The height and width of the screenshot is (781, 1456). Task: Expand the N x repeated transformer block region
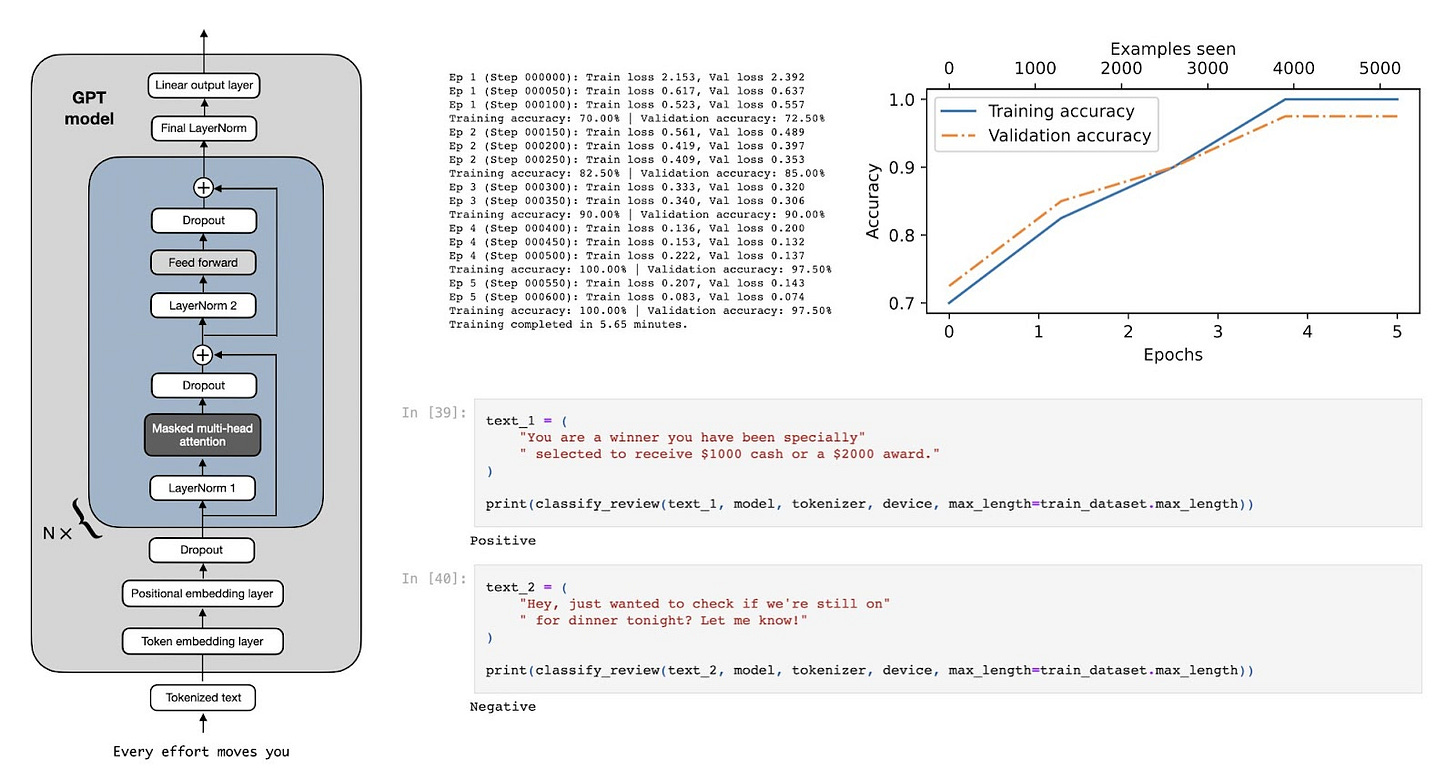click(x=60, y=533)
